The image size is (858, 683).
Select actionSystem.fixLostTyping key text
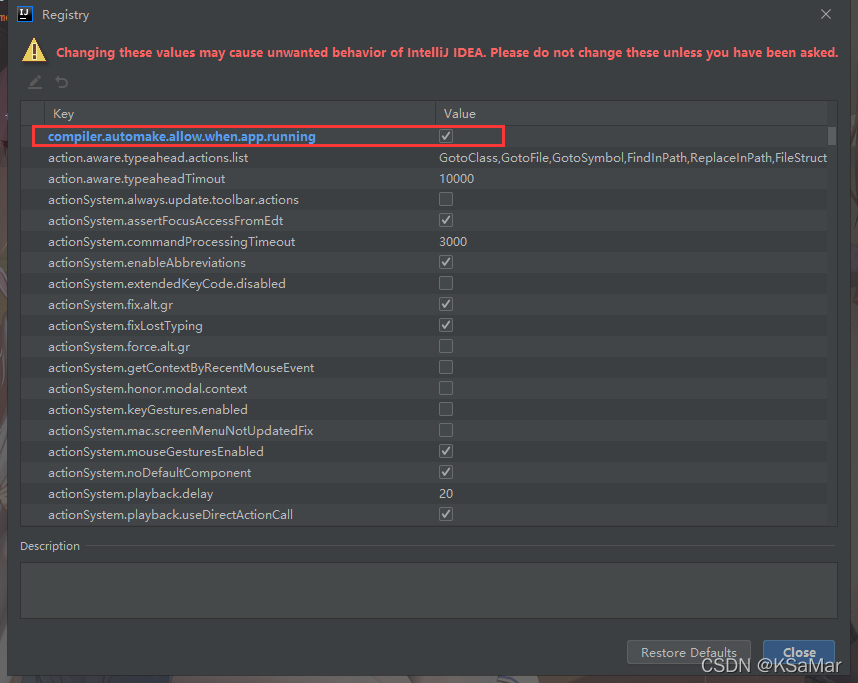pos(125,325)
